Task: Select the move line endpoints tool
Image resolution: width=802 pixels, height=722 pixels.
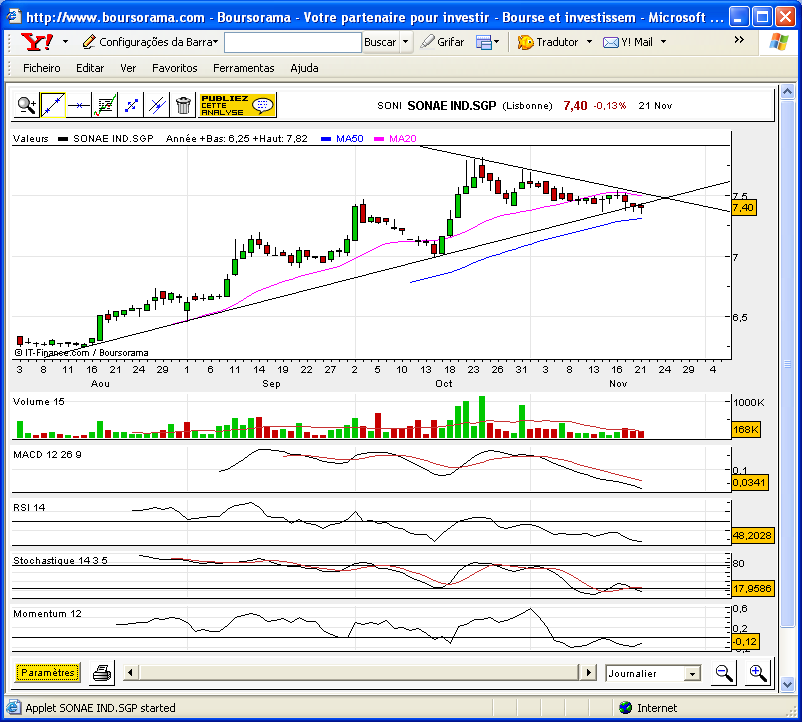Action: pyautogui.click(x=131, y=105)
